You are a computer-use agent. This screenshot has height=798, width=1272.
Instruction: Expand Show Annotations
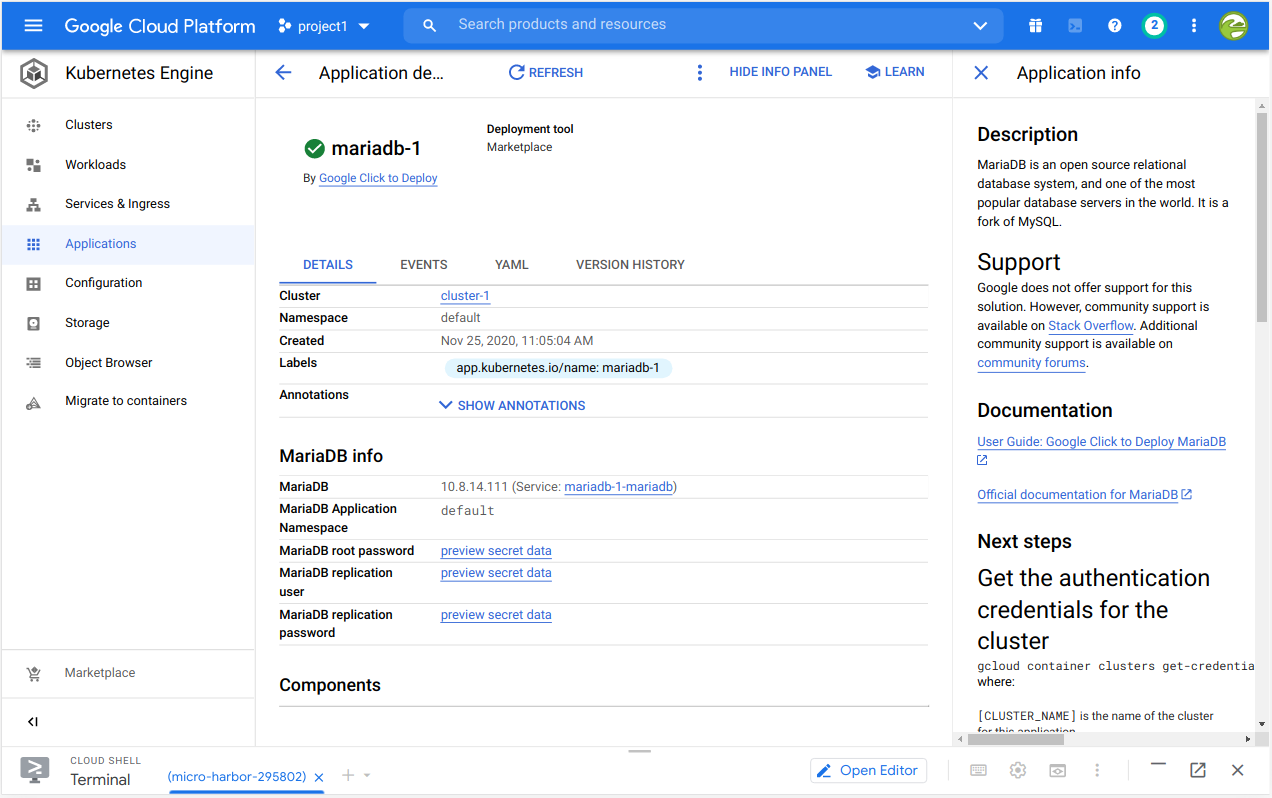(x=512, y=406)
